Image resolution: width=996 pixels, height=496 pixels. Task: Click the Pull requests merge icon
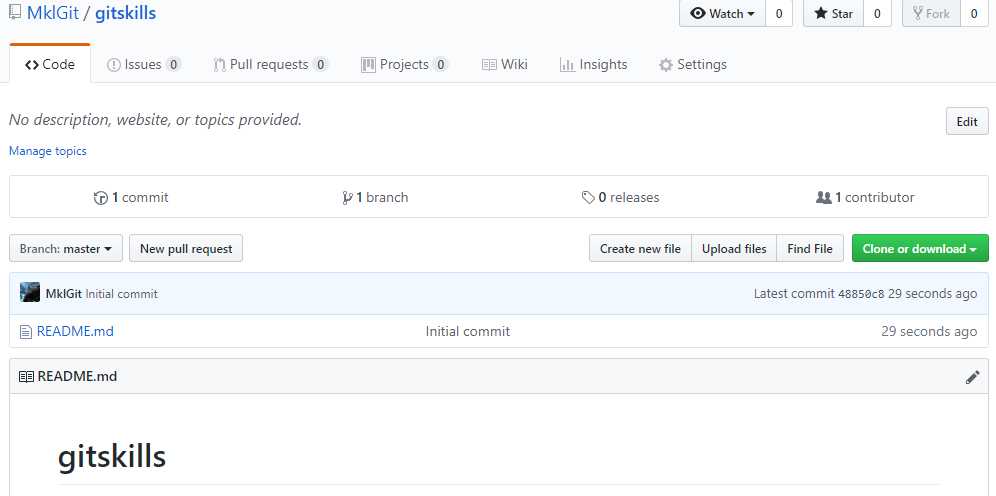tap(219, 65)
